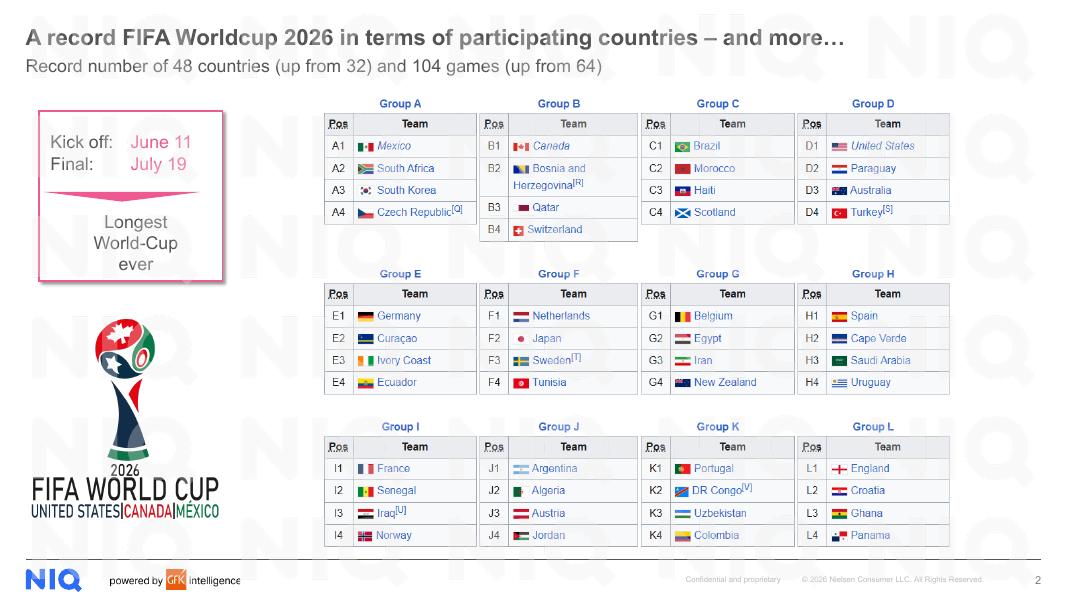Open the Group A heading link
This screenshot has height=600, width=1067.
(x=400, y=104)
